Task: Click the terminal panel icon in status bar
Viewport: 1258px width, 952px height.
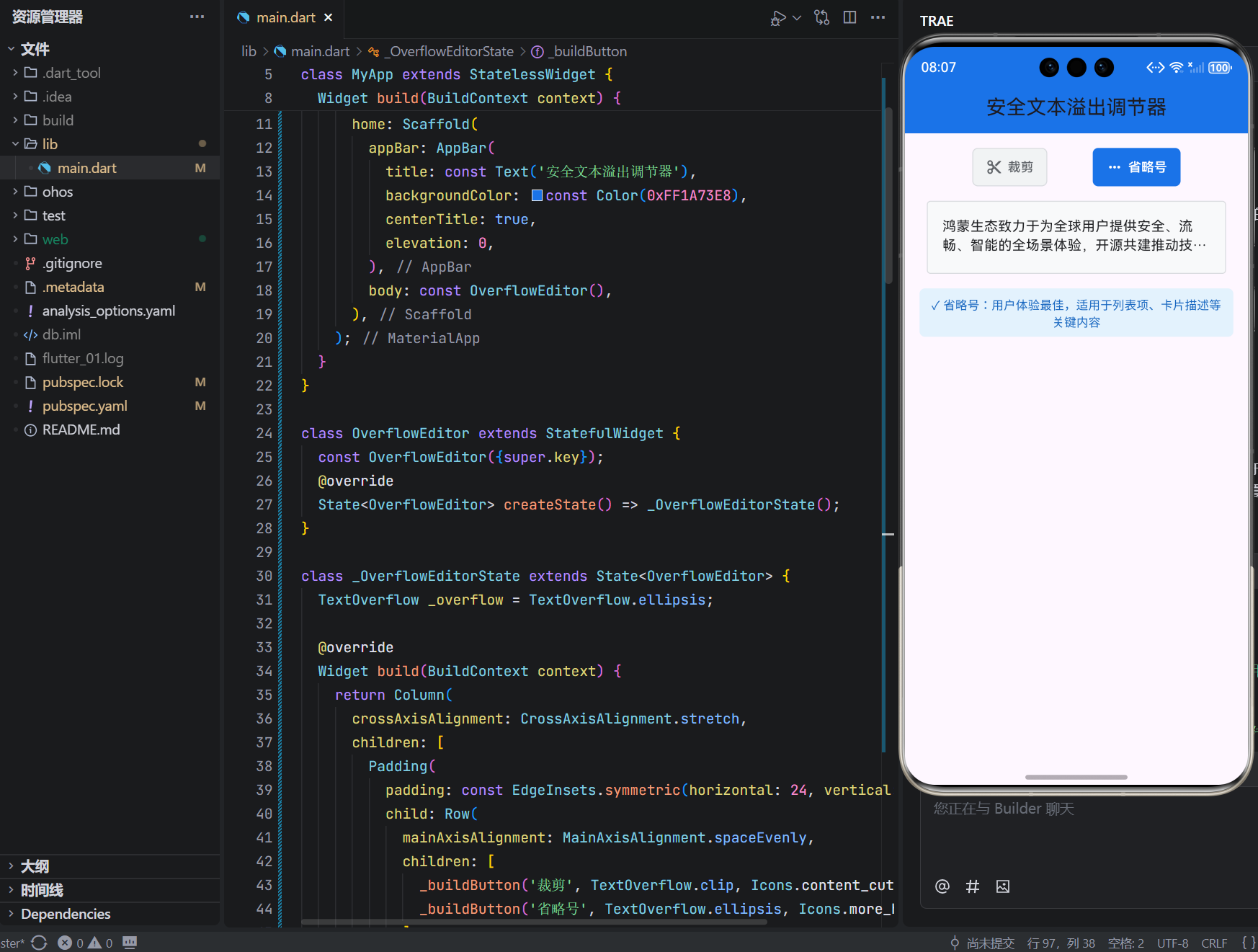Action: click(x=130, y=943)
